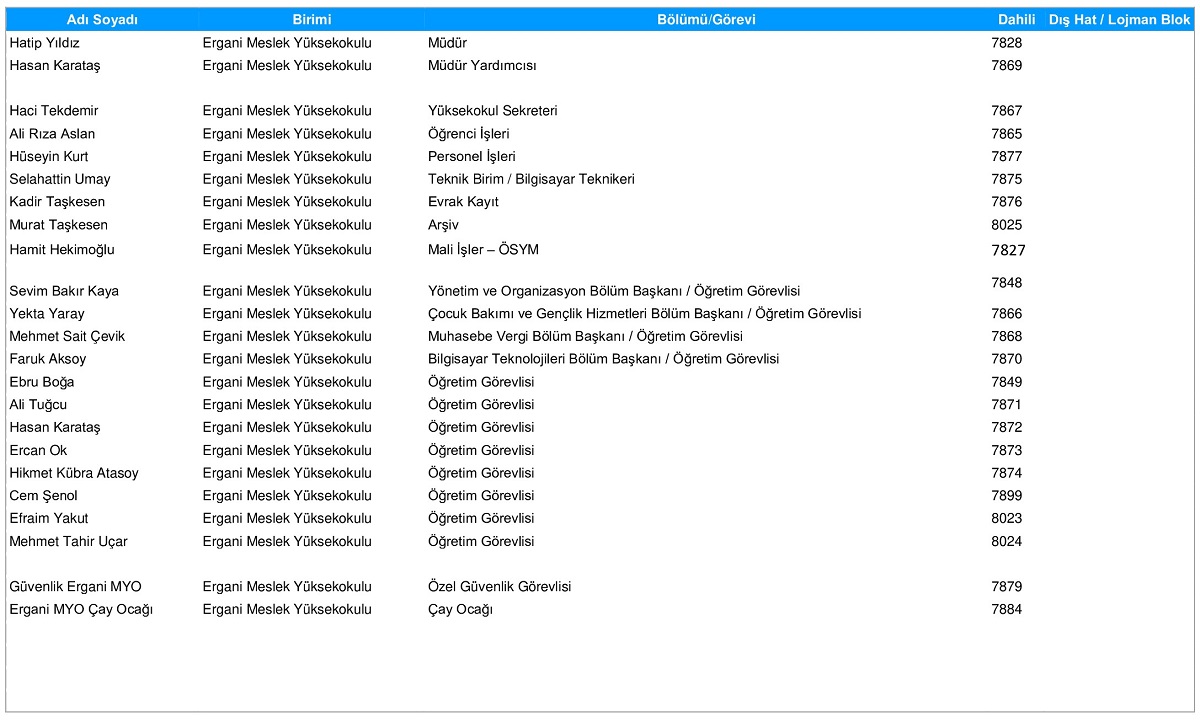Select the name Kadir Taşkesen
This screenshot has height=723, width=1200.
coord(57,202)
